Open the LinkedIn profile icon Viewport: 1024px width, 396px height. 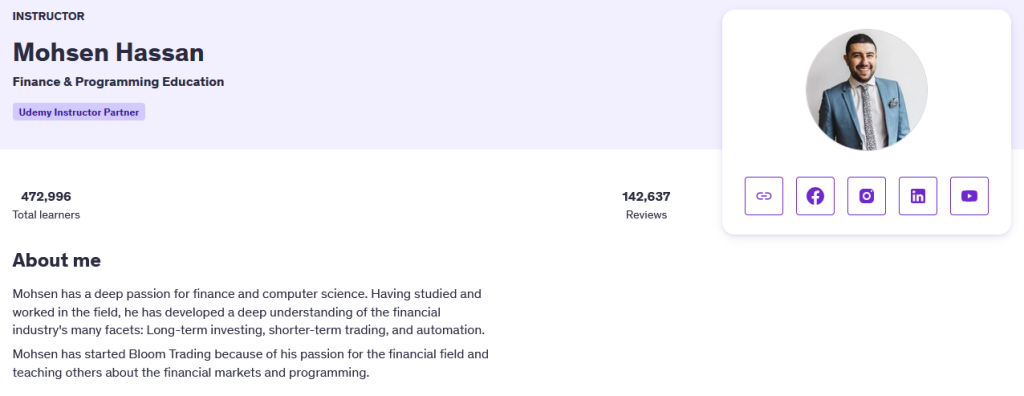click(x=918, y=195)
